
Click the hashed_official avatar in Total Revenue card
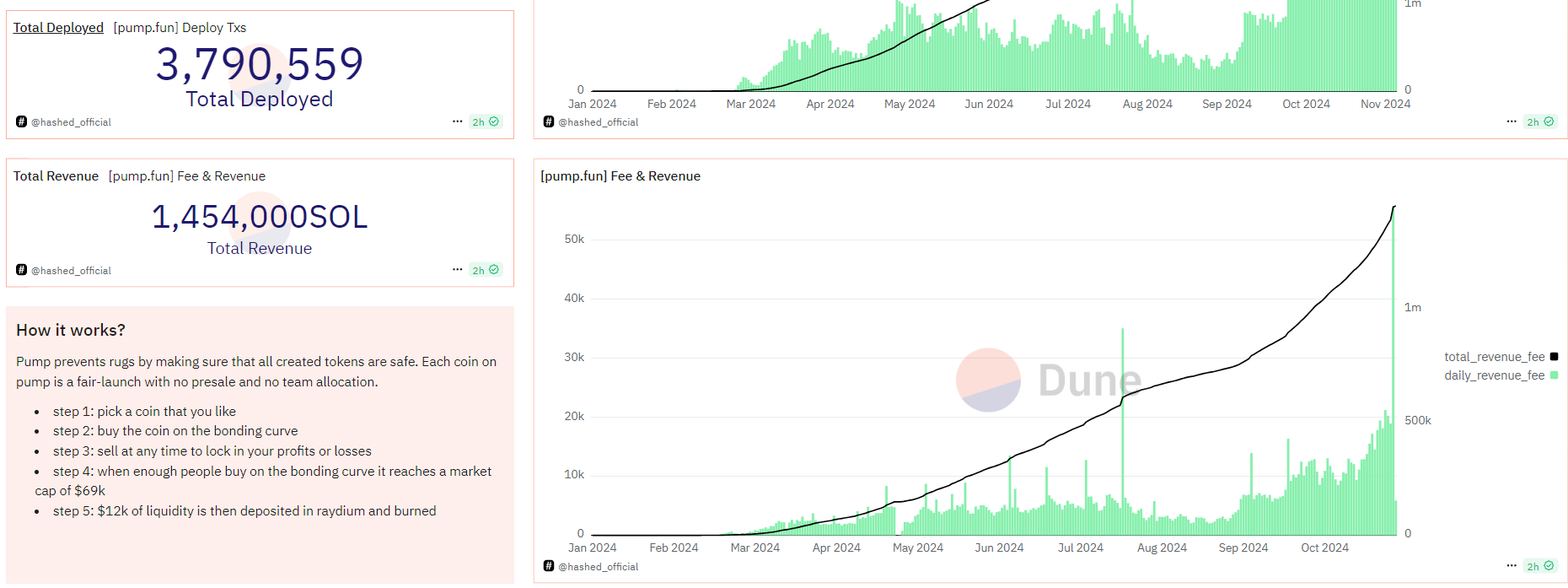tap(21, 270)
